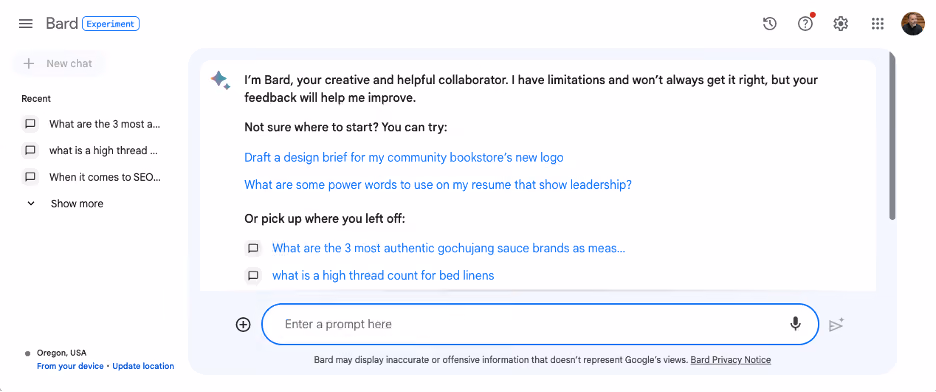Click chat icon beside gochujang sauce link
Viewport: 936px width, 392px height.
253,248
